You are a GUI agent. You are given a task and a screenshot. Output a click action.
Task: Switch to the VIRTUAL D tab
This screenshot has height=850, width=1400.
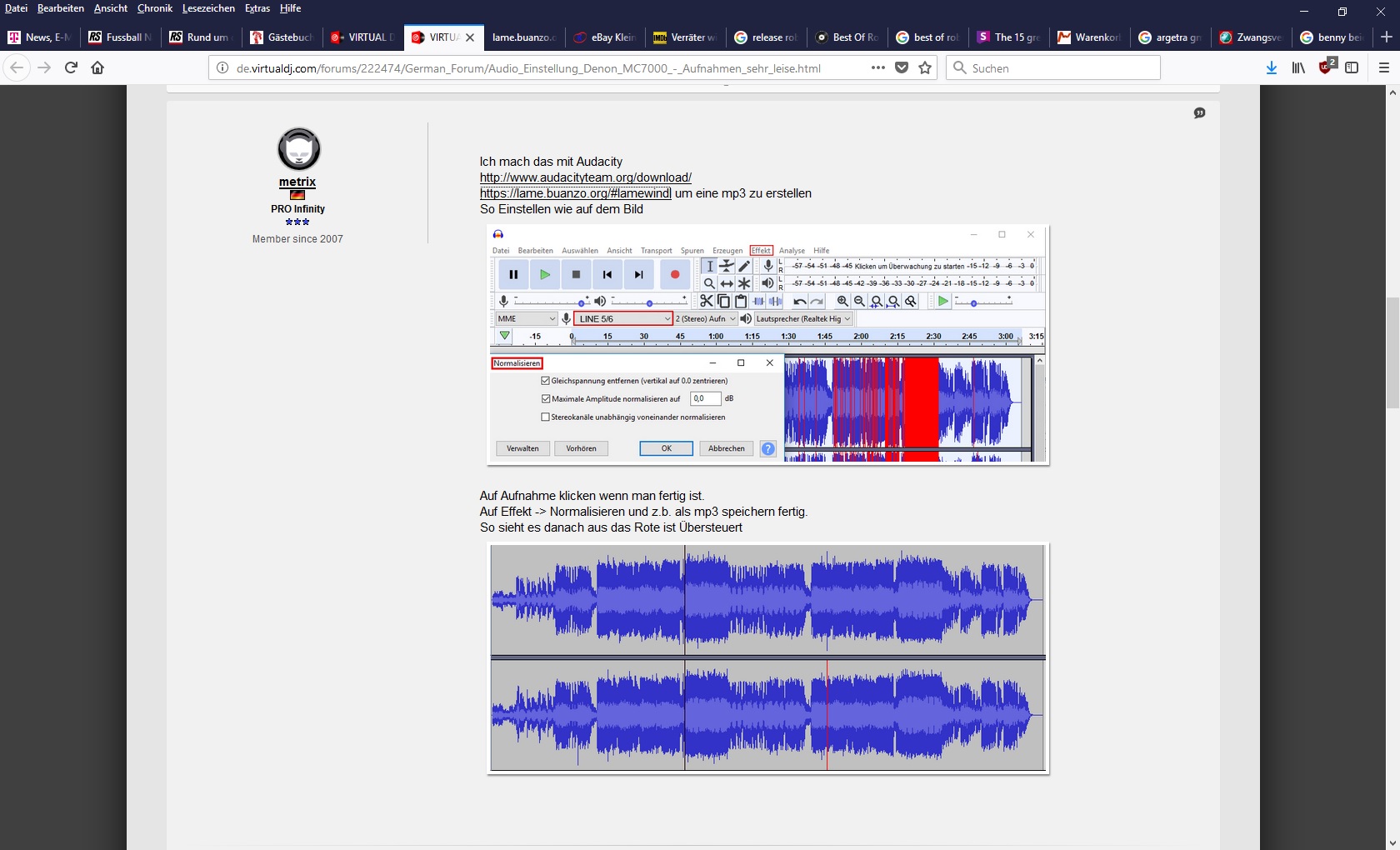coord(362,37)
